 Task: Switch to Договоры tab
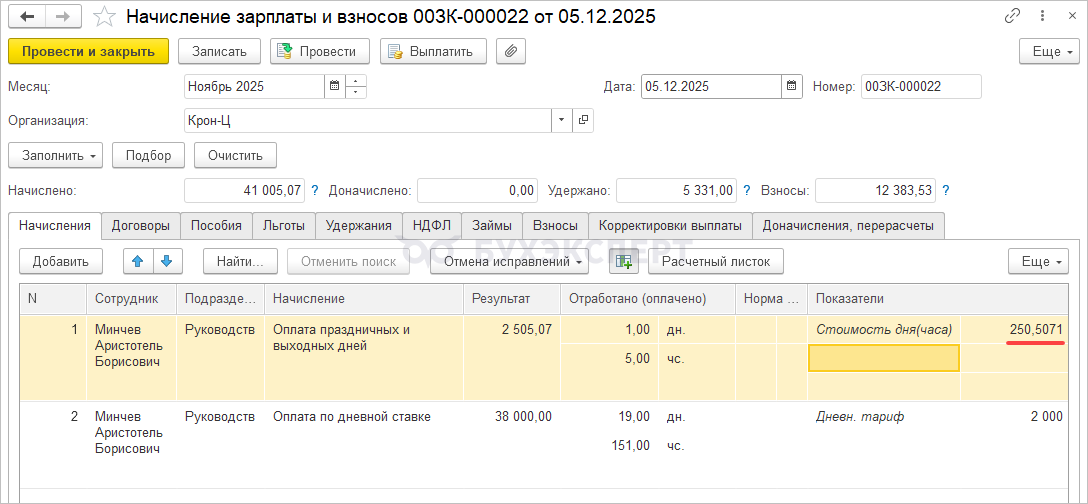141,226
